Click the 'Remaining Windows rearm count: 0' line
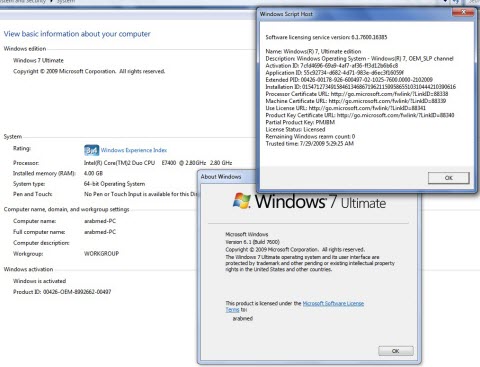 click(x=310, y=136)
